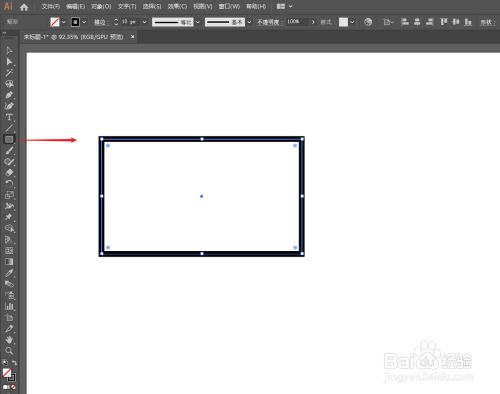This screenshot has width=500, height=394.
Task: Select the Paintbrush tool
Action: (x=9, y=151)
